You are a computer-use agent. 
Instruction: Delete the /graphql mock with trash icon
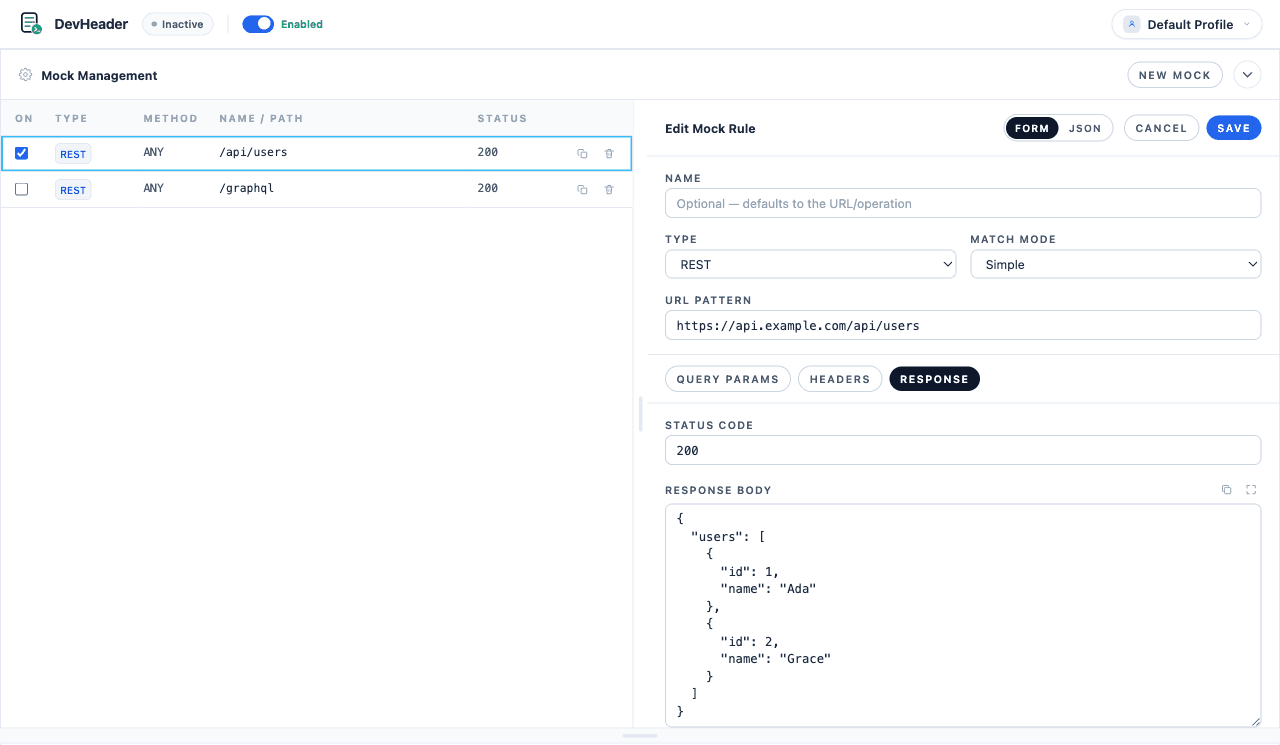pyautogui.click(x=609, y=189)
